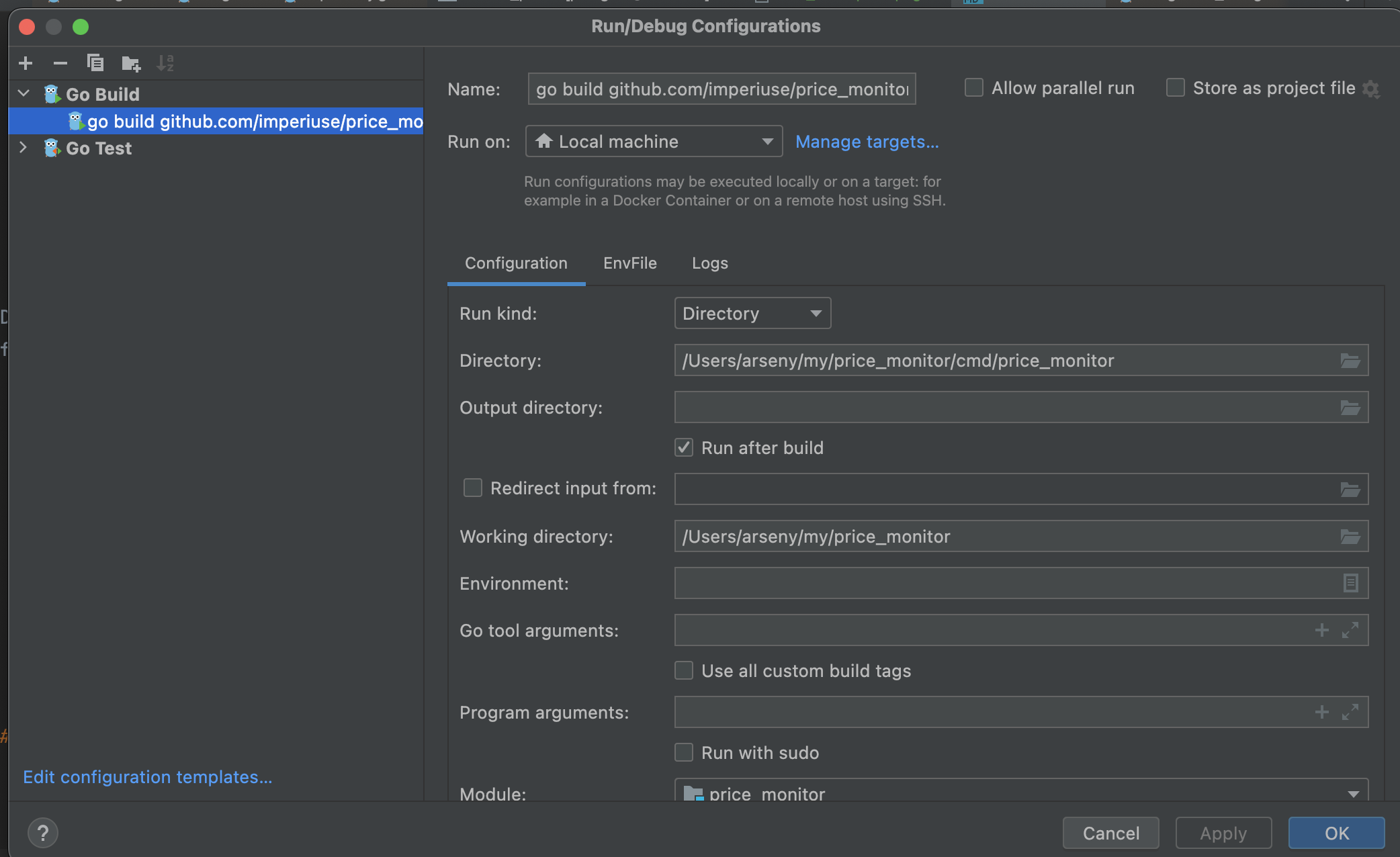Screen dimensions: 1400x857
Task: Open the Run on Local machine dropdown
Action: click(653, 142)
